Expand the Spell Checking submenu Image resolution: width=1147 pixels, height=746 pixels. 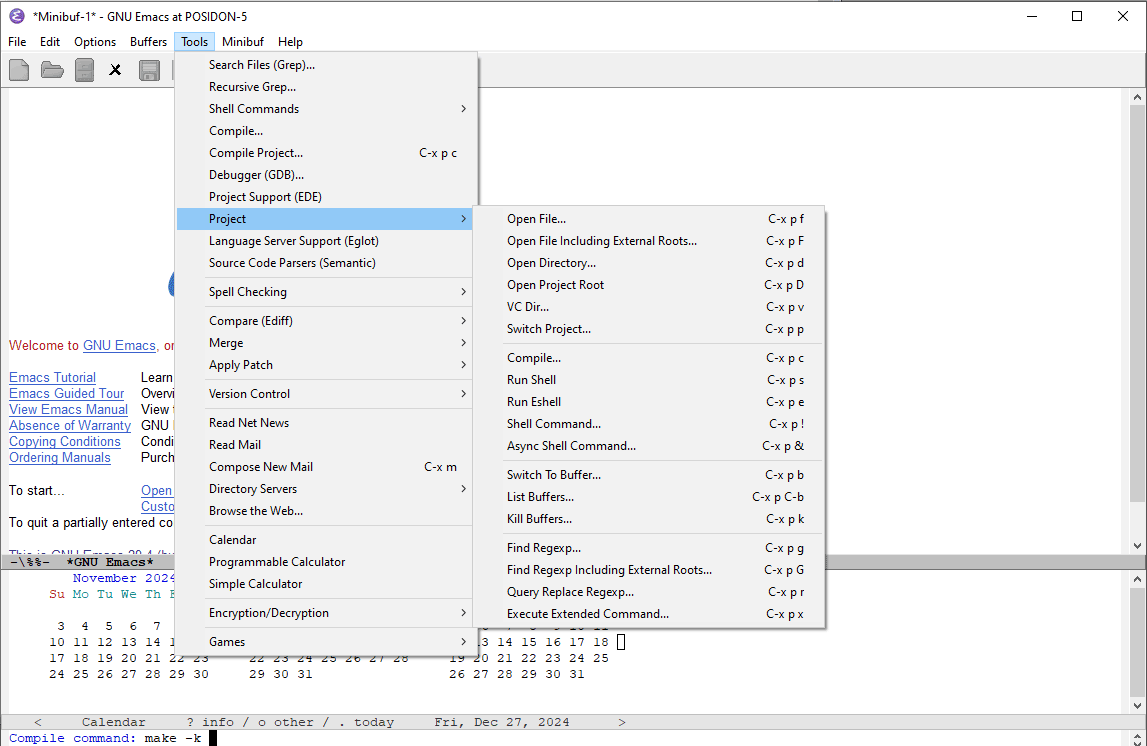tap(327, 292)
